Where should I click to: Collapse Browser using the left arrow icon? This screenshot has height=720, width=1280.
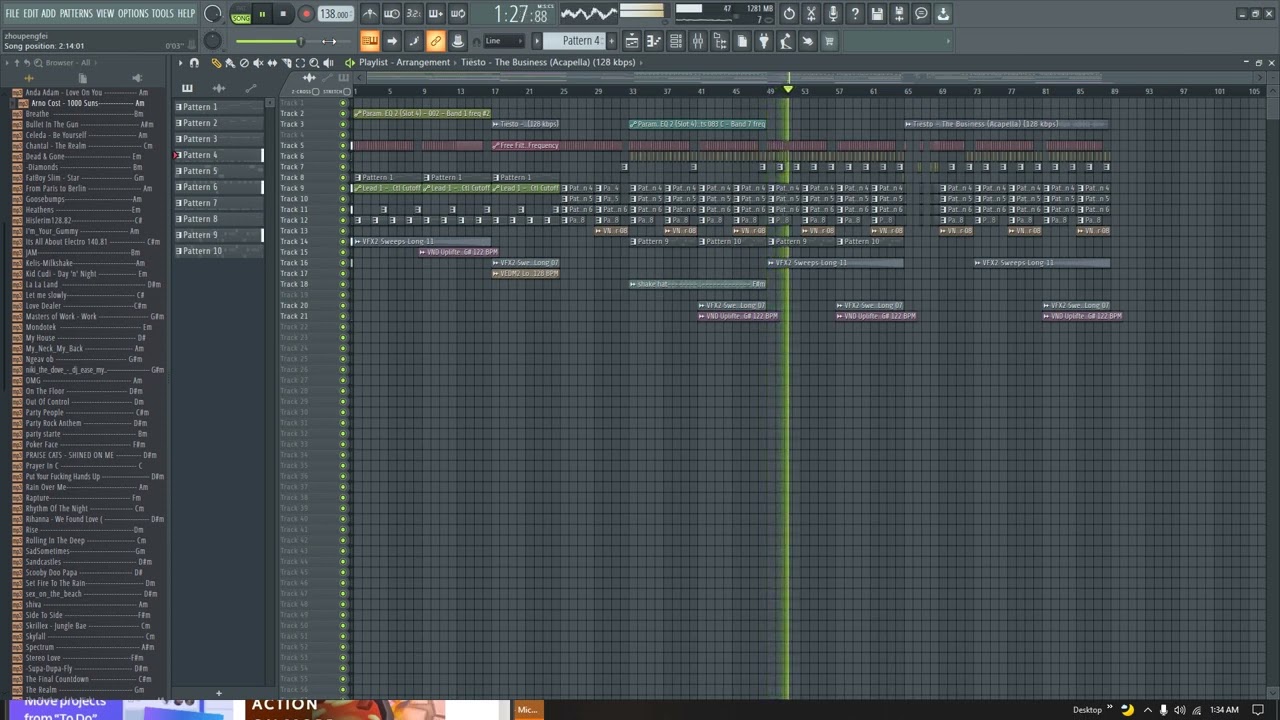pyautogui.click(x=7, y=63)
